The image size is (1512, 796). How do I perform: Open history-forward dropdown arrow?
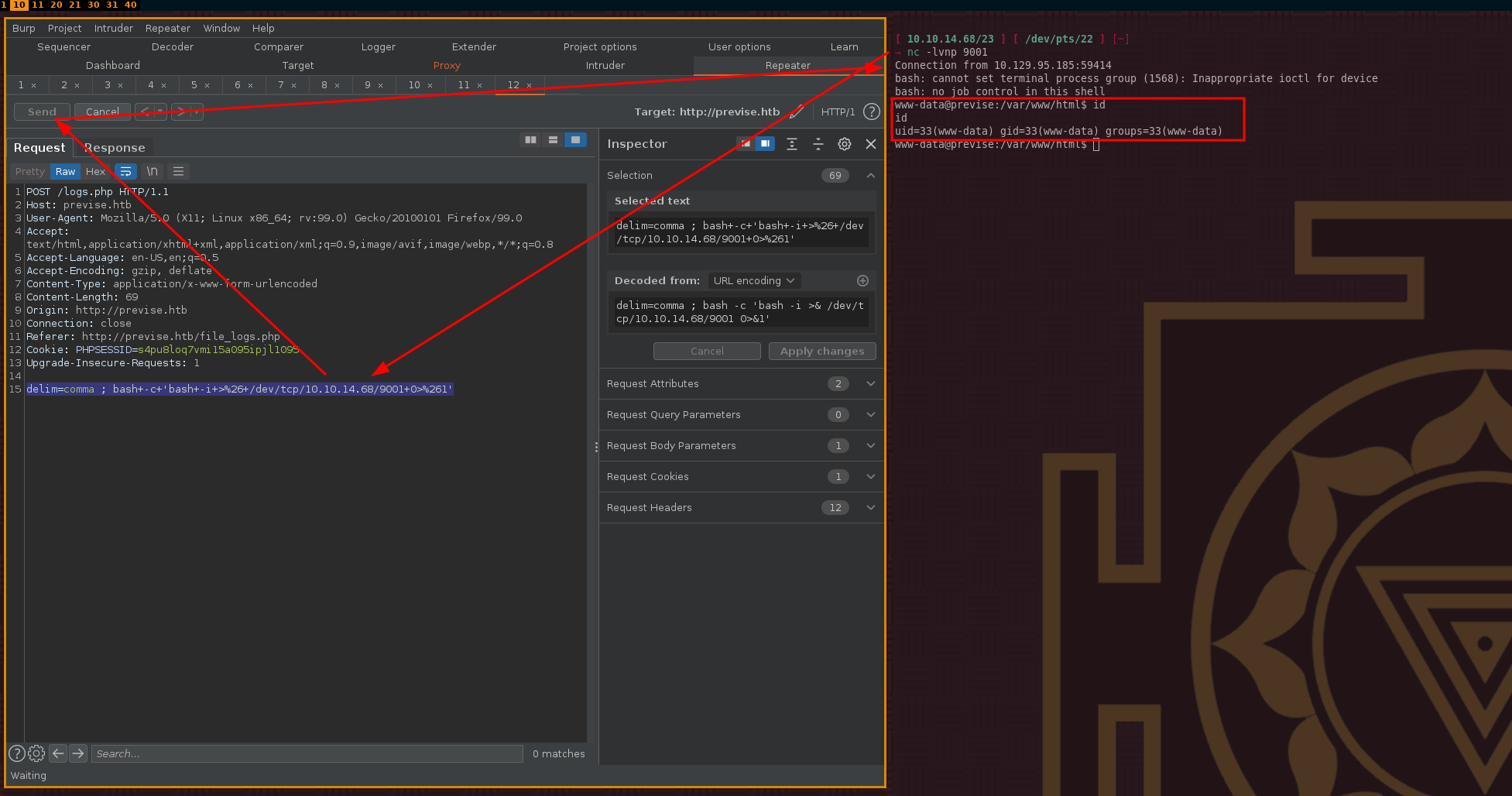click(197, 112)
